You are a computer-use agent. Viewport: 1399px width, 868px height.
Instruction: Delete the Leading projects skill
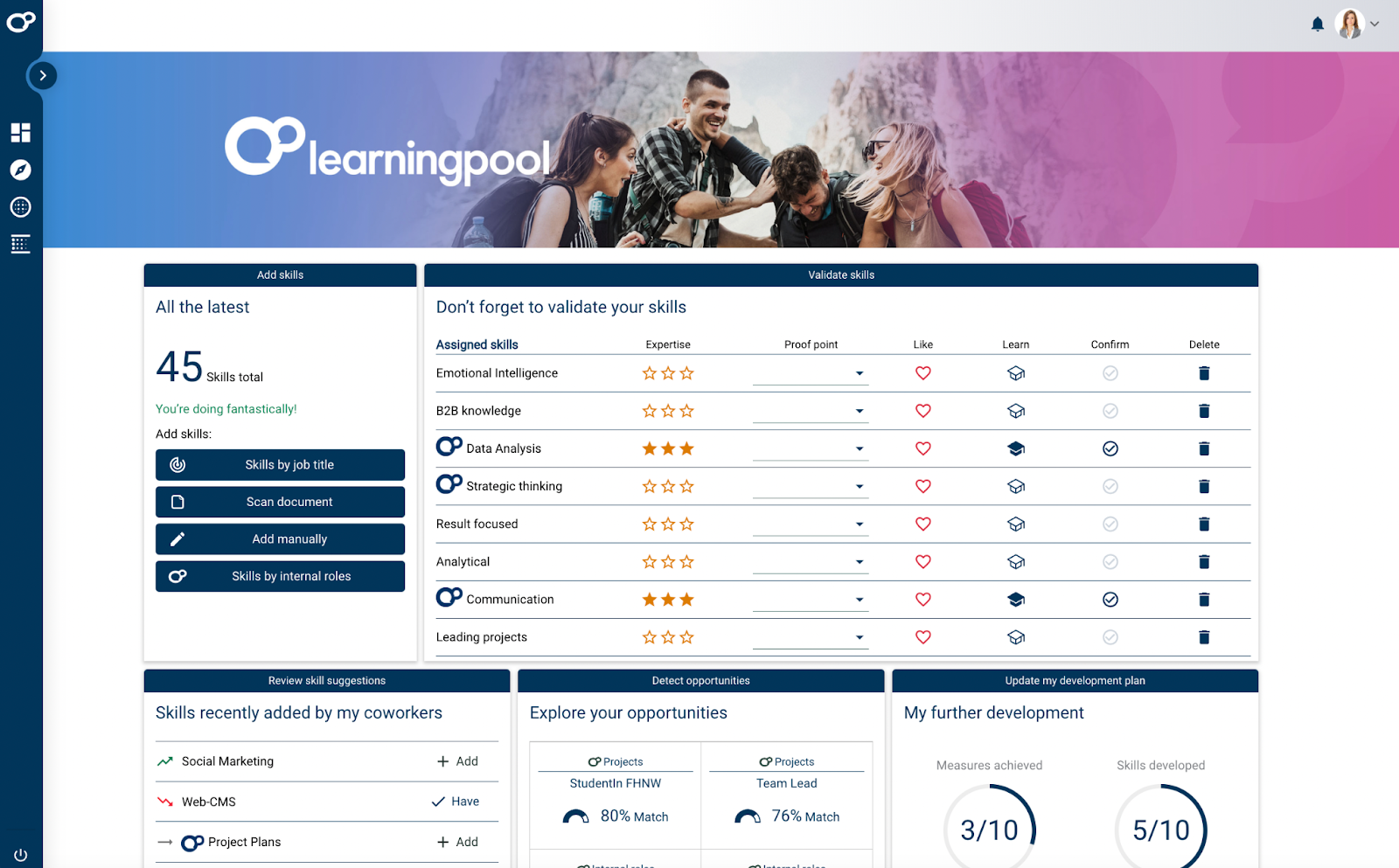tap(1204, 637)
